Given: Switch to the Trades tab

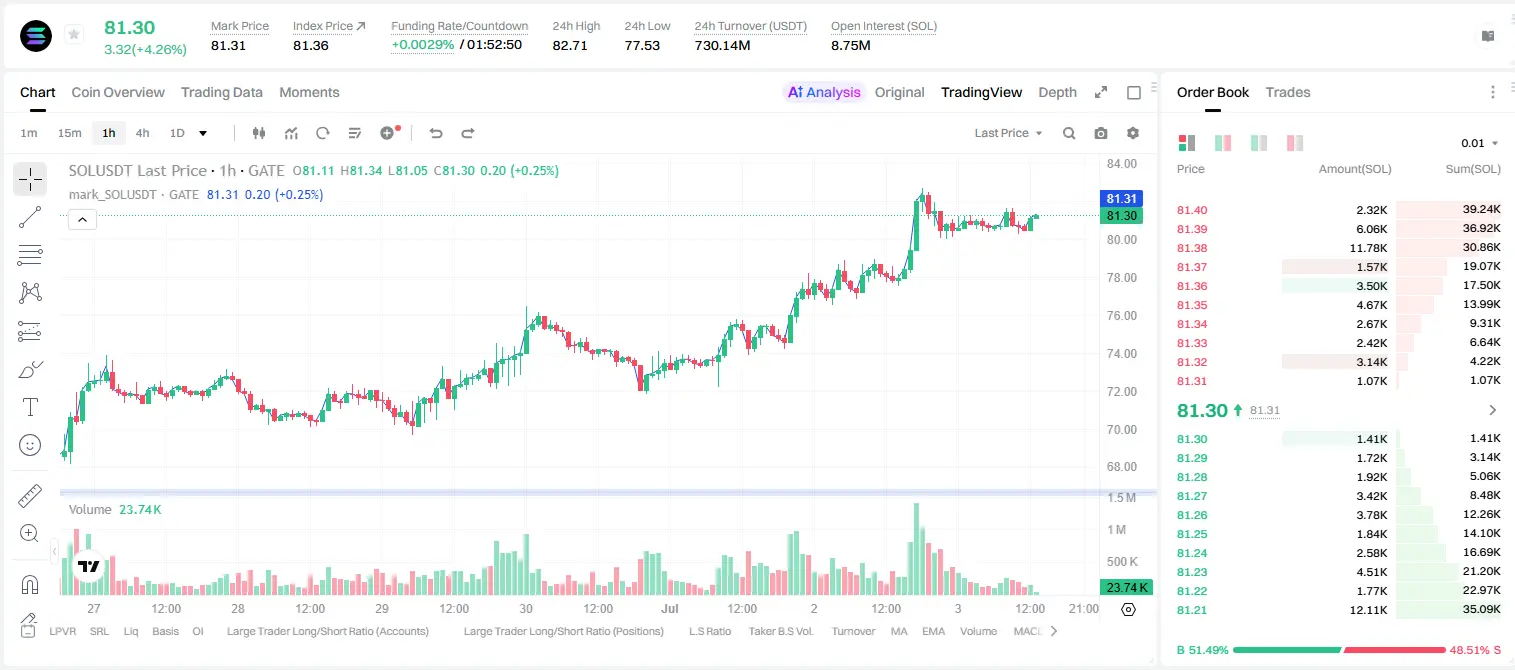Looking at the screenshot, I should point(1288,92).
